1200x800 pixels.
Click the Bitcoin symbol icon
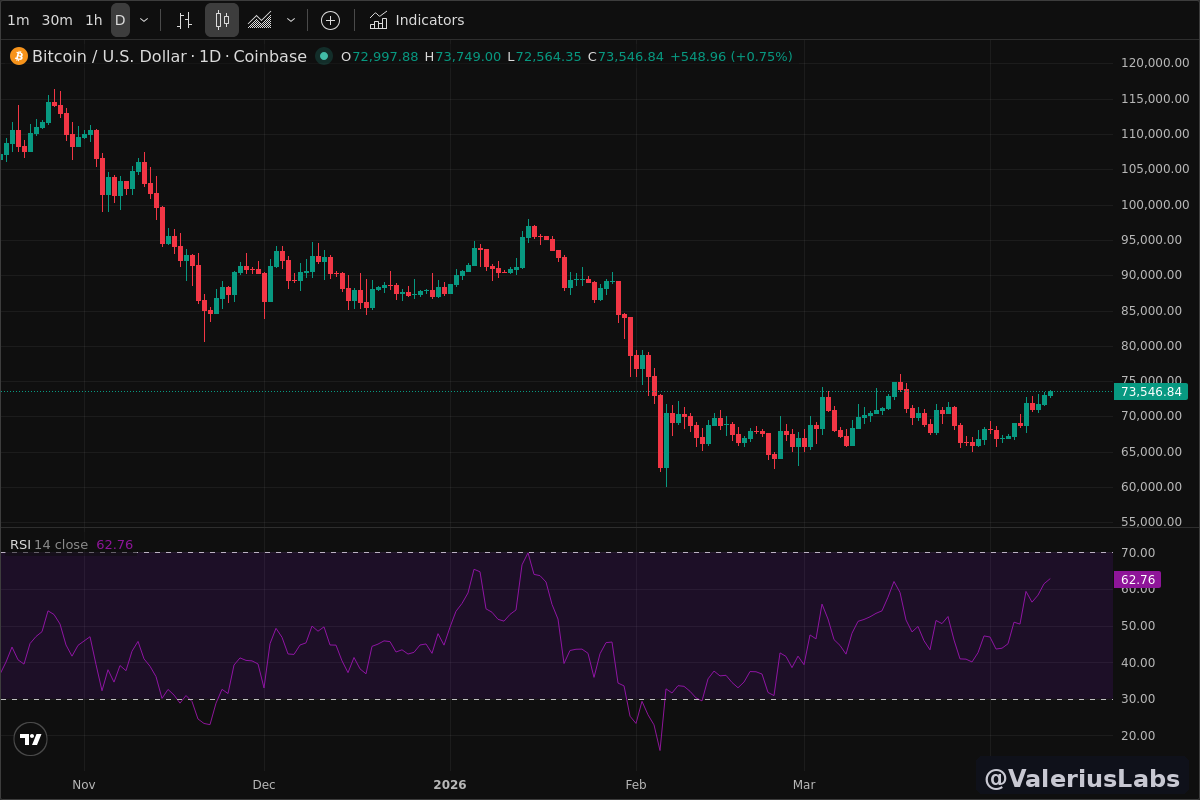click(x=19, y=56)
